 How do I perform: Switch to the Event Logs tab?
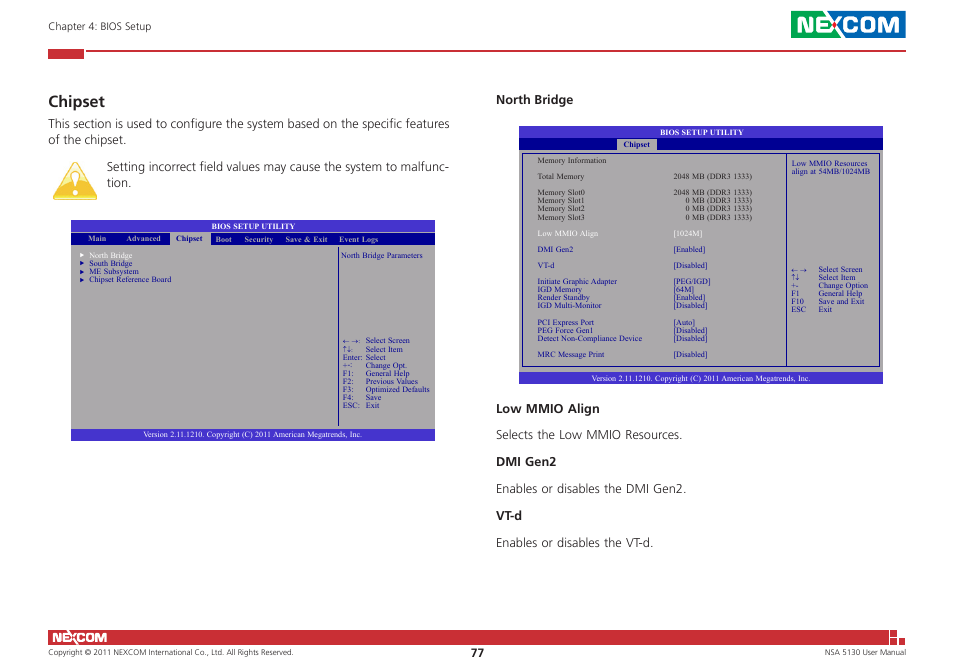coord(358,239)
